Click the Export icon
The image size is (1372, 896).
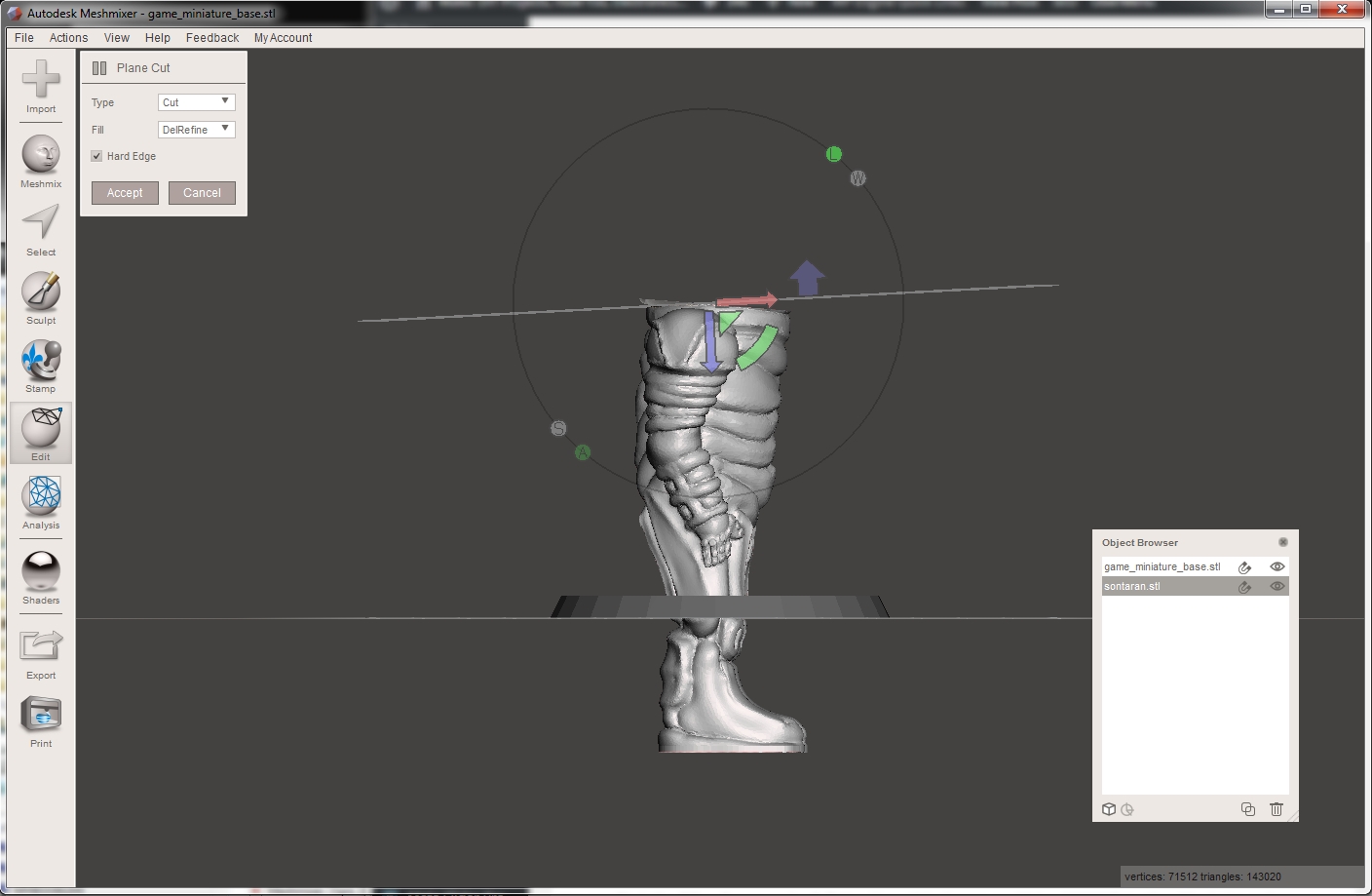click(41, 645)
